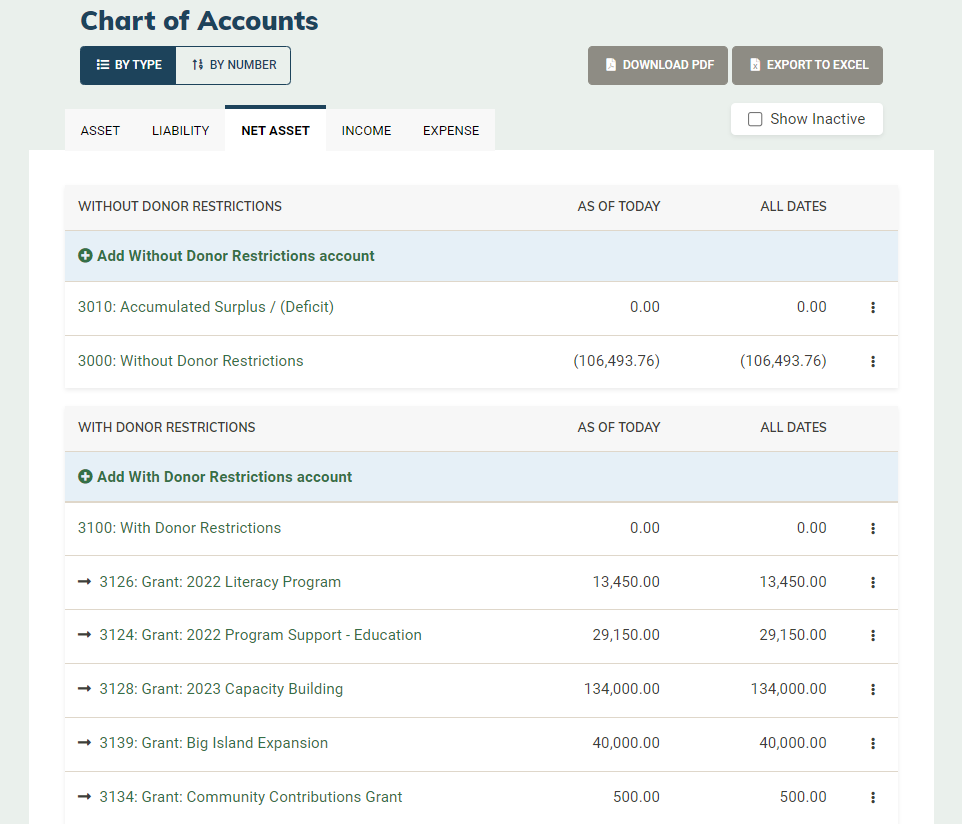Open options menu for 3000 Without Donor Restrictions

pos(873,362)
